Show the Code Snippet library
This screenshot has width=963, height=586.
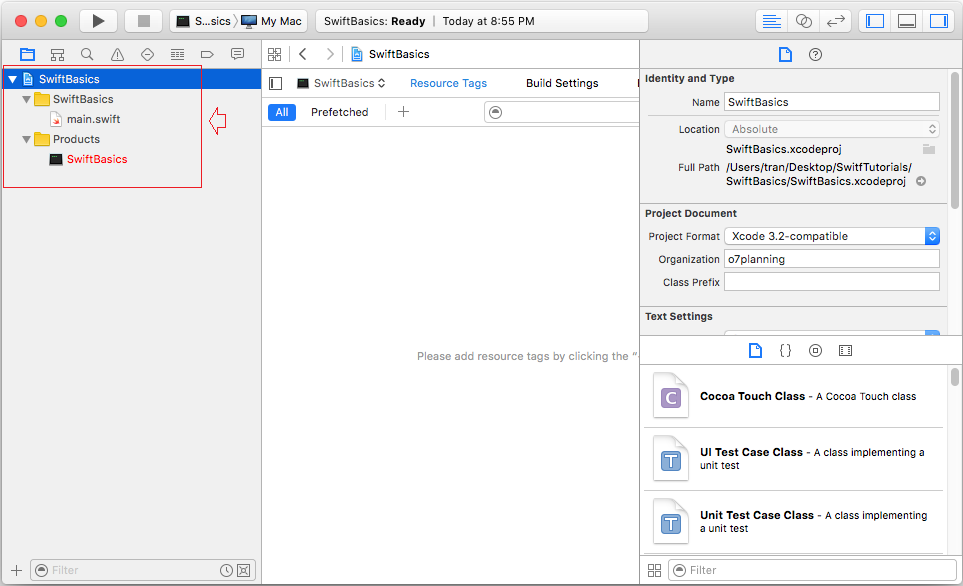point(785,351)
